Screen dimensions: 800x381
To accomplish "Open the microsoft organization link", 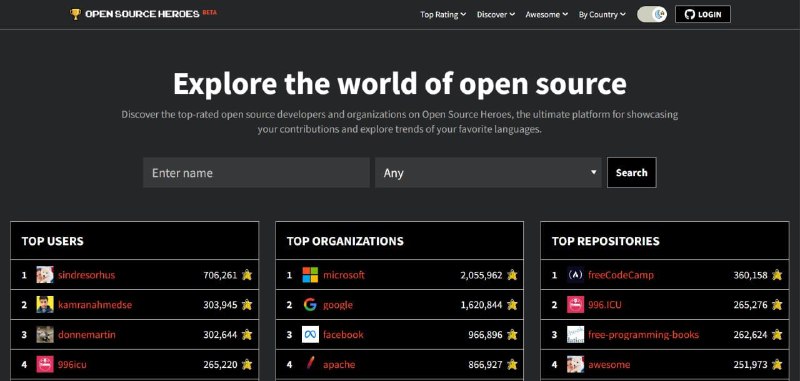I will (x=344, y=275).
